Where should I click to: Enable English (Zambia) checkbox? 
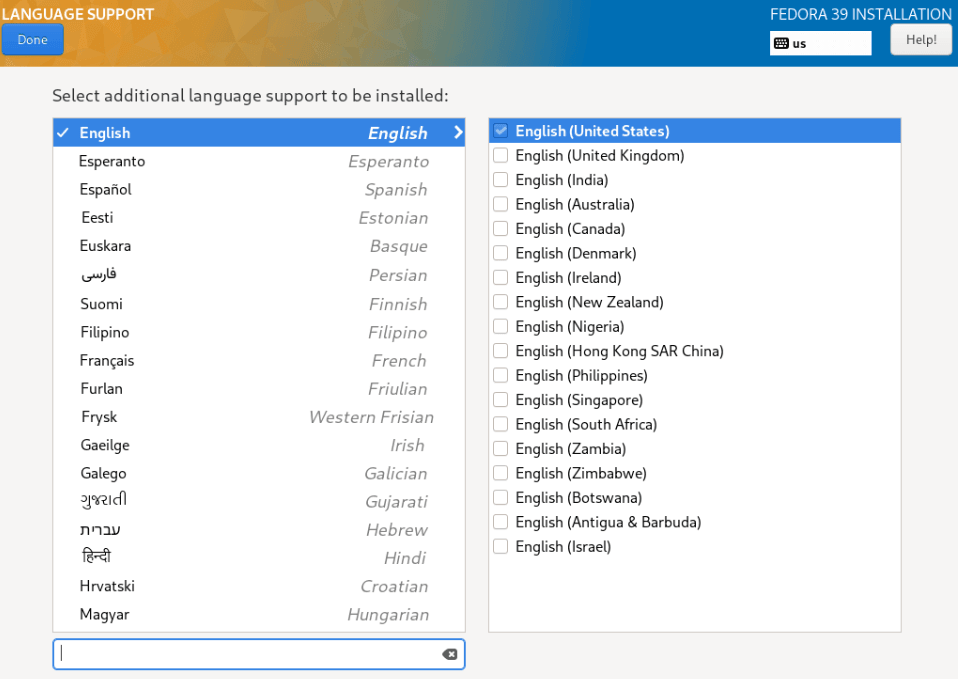coord(501,449)
